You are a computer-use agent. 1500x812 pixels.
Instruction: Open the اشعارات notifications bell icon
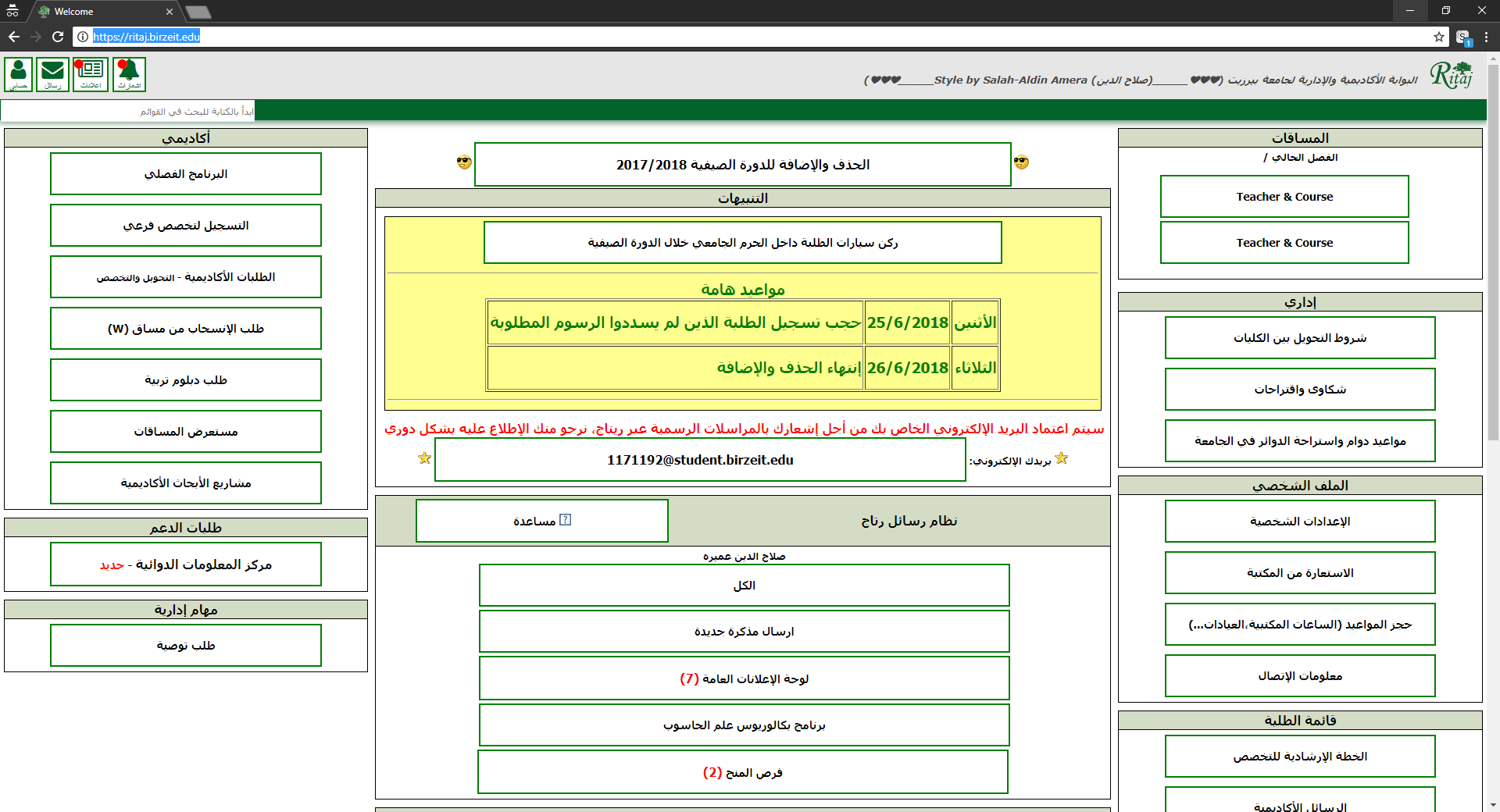pos(129,74)
